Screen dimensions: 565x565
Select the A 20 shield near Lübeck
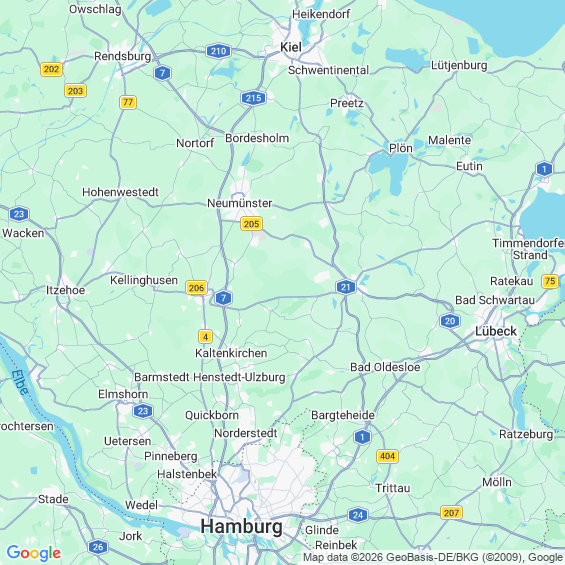pyautogui.click(x=450, y=321)
